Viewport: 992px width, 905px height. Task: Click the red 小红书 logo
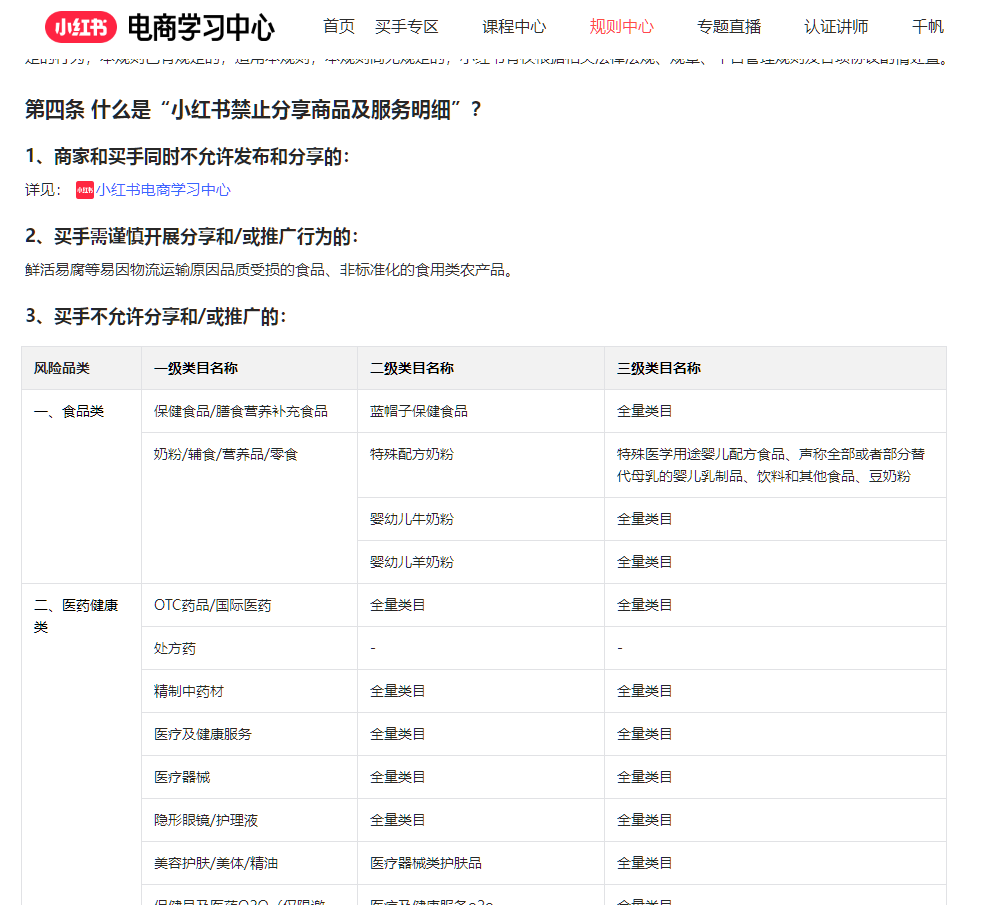pyautogui.click(x=80, y=27)
